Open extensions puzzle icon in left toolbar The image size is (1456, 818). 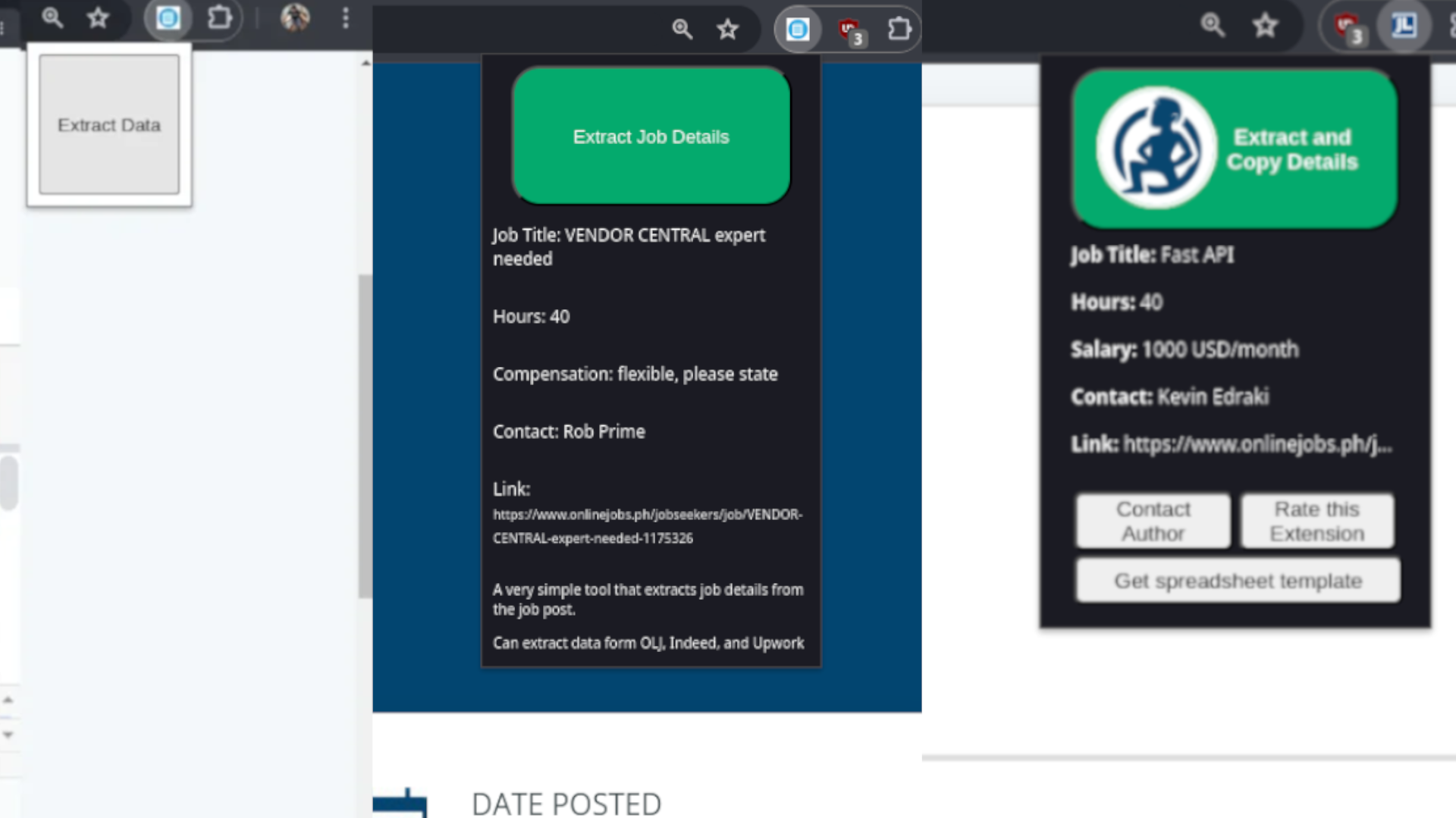220,17
